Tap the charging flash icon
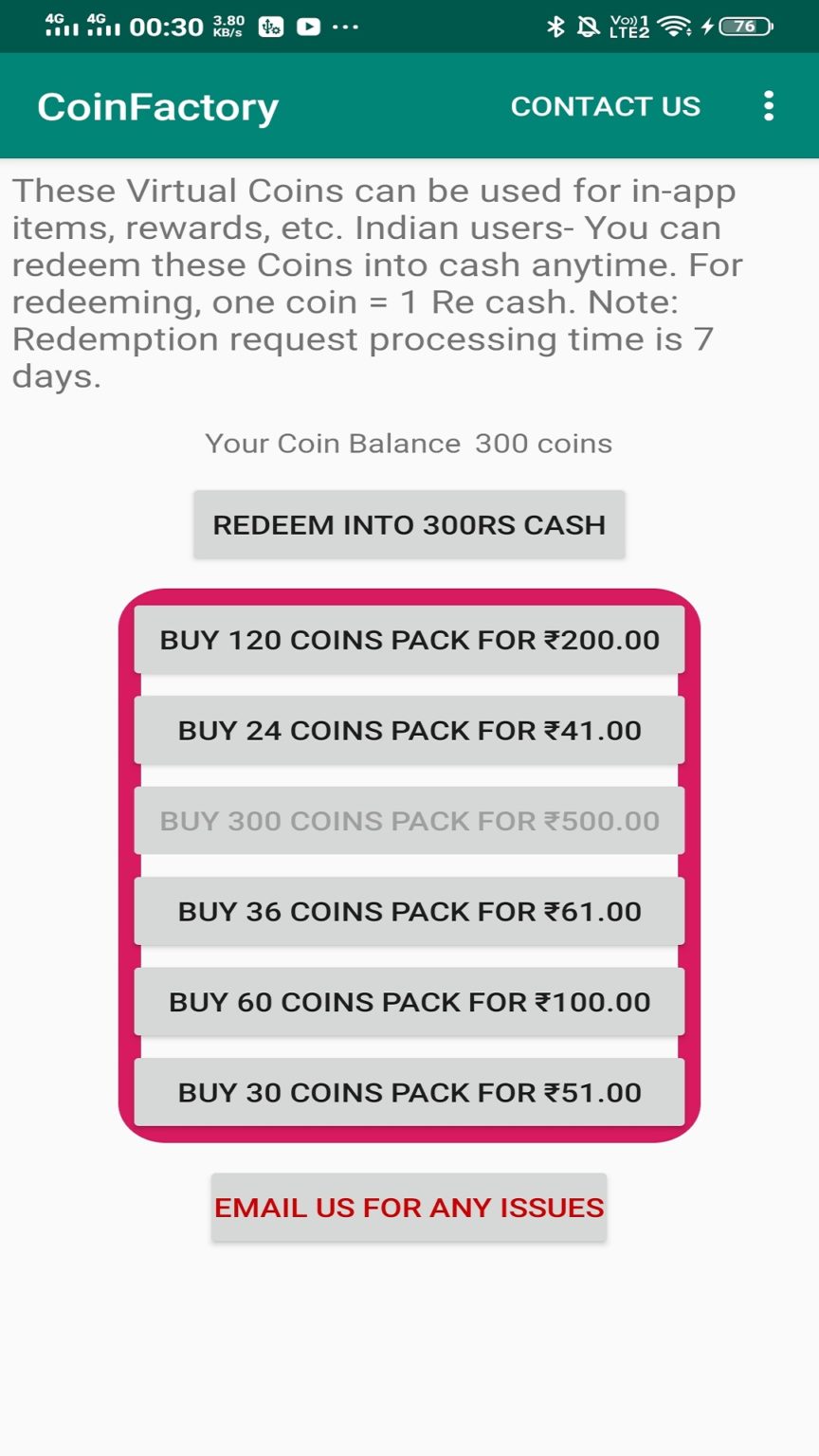The width and height of the screenshot is (819, 1456). point(708,26)
